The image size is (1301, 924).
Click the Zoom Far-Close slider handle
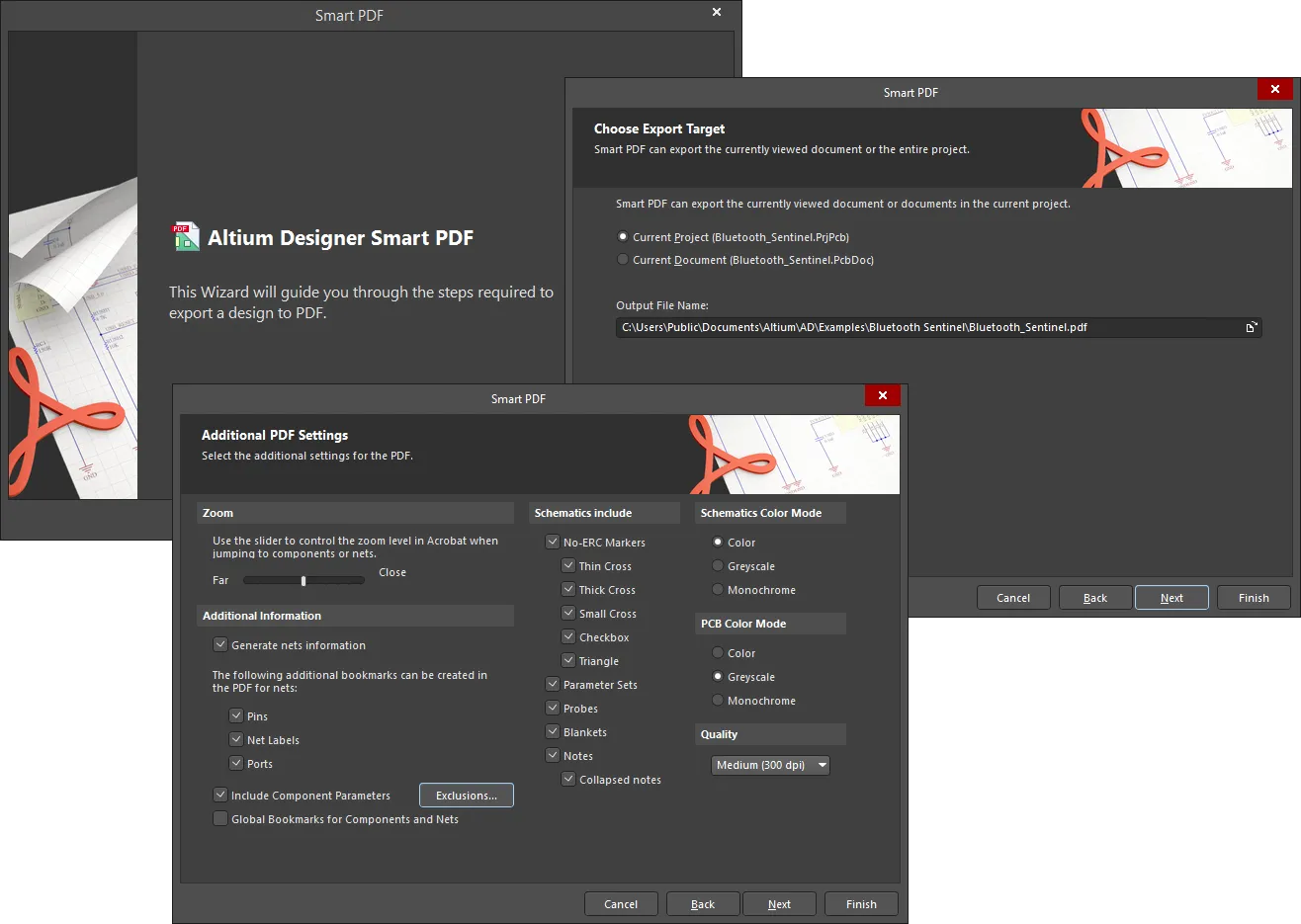pos(304,581)
